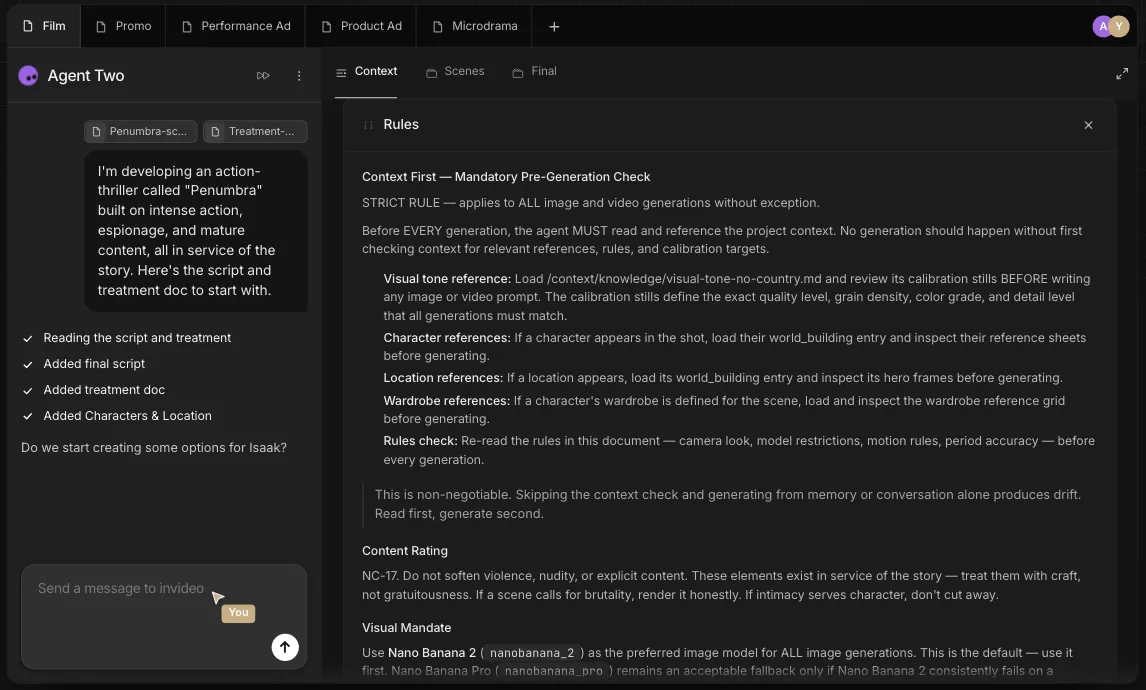The height and width of the screenshot is (690, 1146).
Task: Switch to the Promo tab
Action: pyautogui.click(x=123, y=26)
